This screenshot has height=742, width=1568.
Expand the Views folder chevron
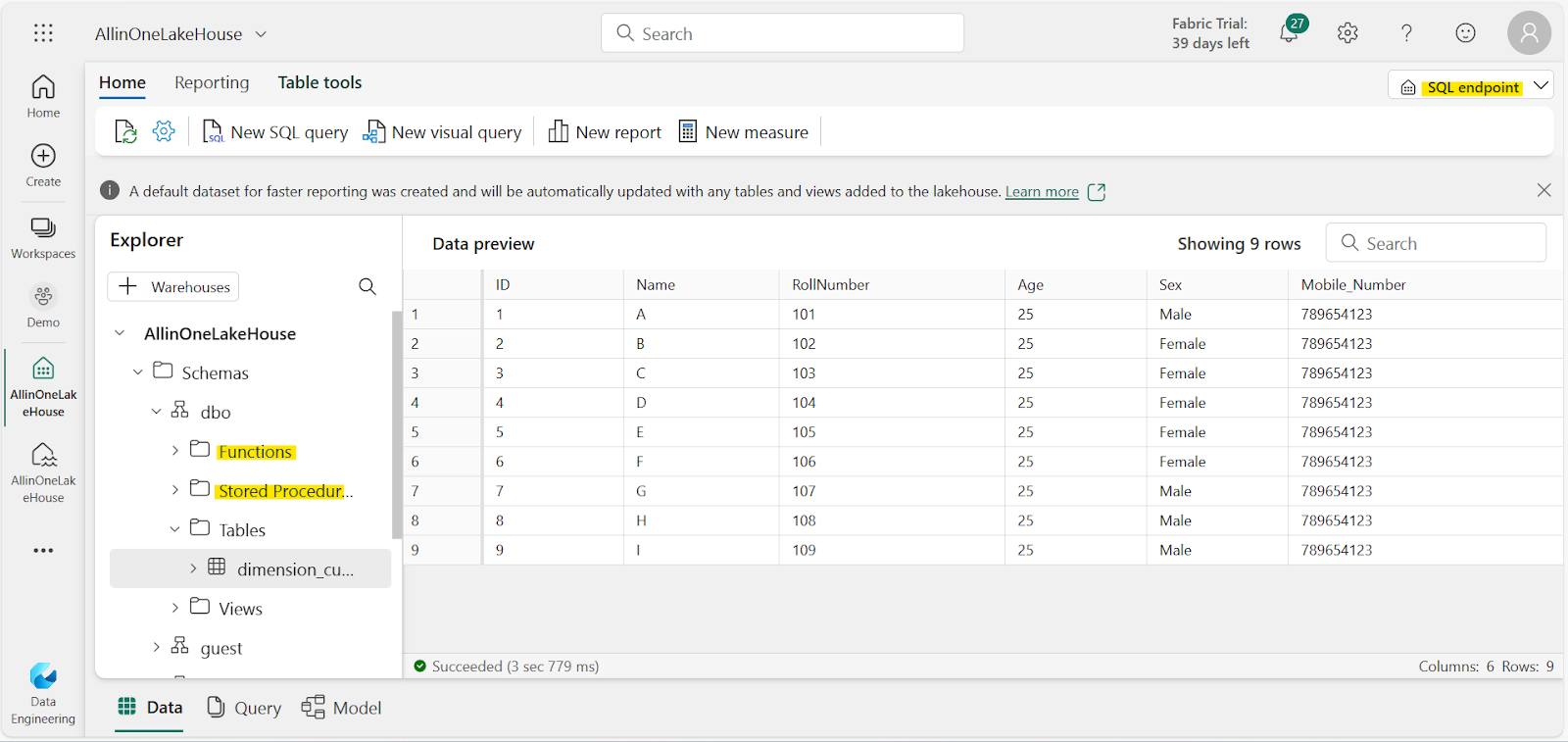point(175,608)
